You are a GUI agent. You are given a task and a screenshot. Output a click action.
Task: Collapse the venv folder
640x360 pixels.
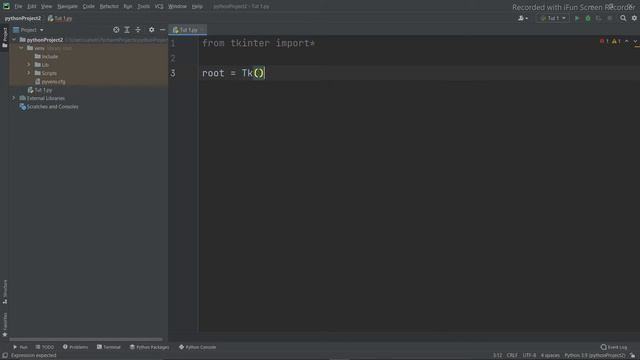point(21,48)
